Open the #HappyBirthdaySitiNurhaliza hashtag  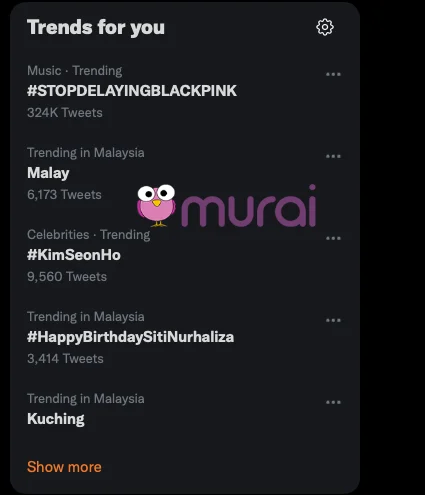pos(131,337)
